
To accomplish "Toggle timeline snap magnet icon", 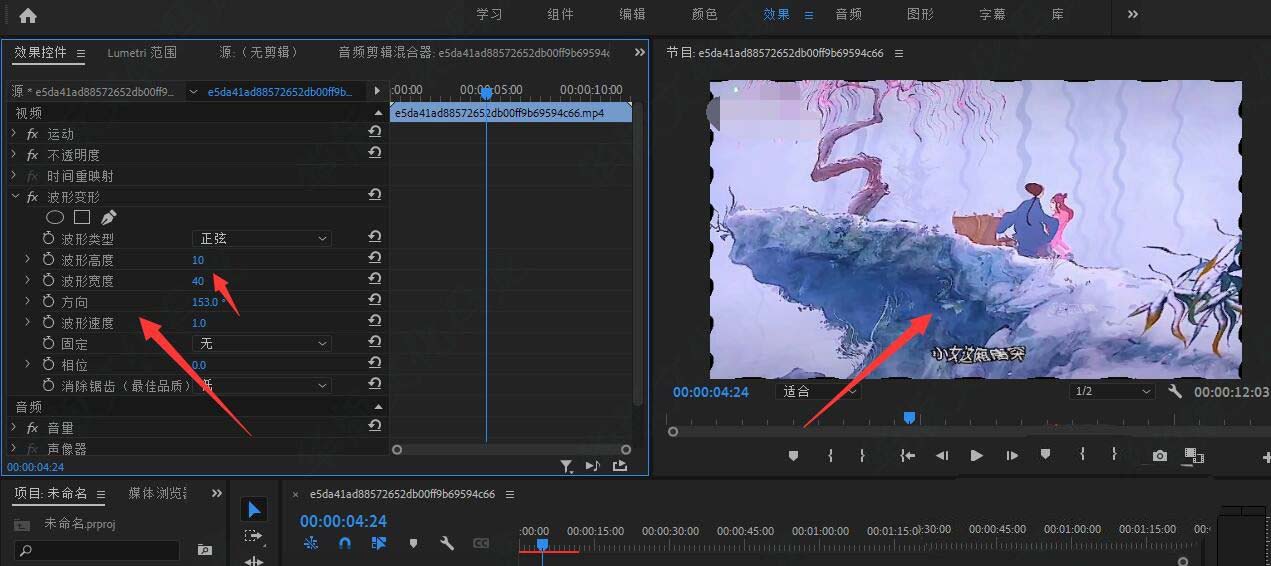I will 344,543.
